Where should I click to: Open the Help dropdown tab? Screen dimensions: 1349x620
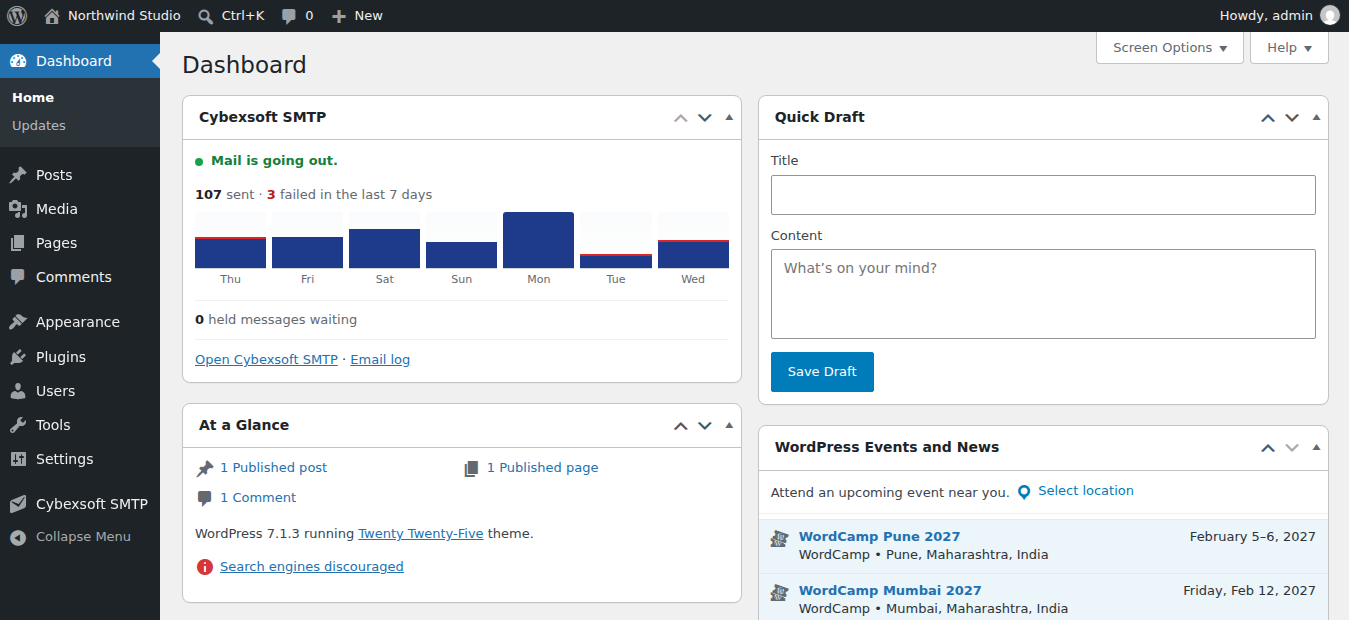point(1289,48)
